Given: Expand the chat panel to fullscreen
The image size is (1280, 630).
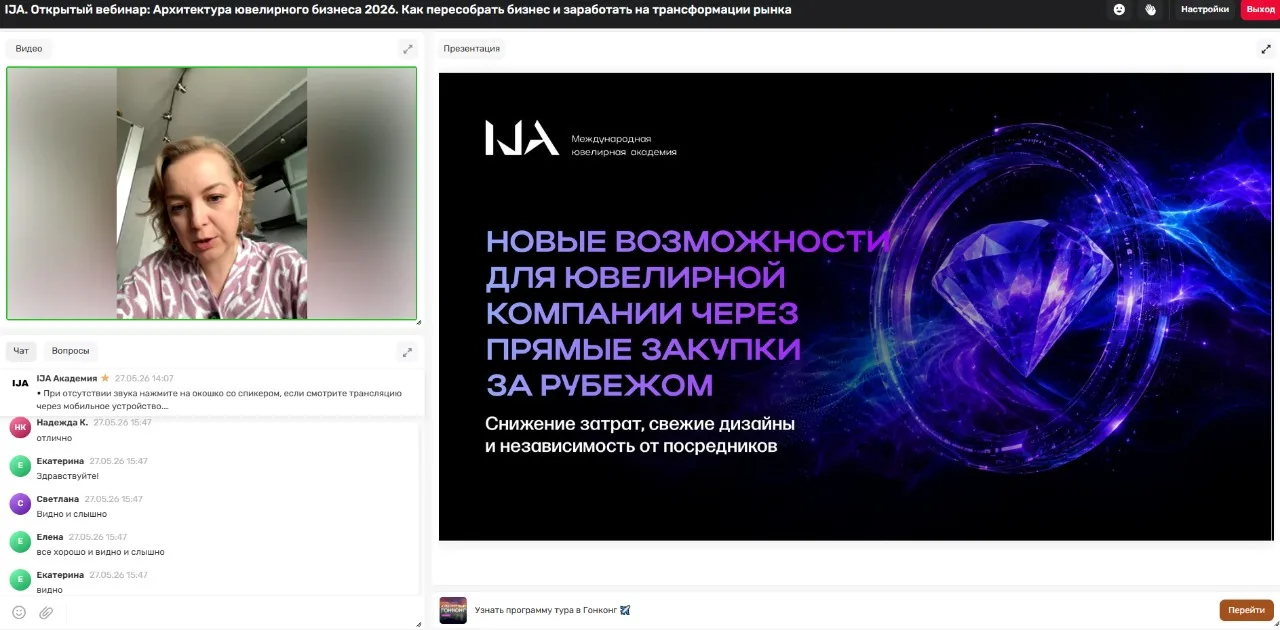Looking at the screenshot, I should pos(406,351).
